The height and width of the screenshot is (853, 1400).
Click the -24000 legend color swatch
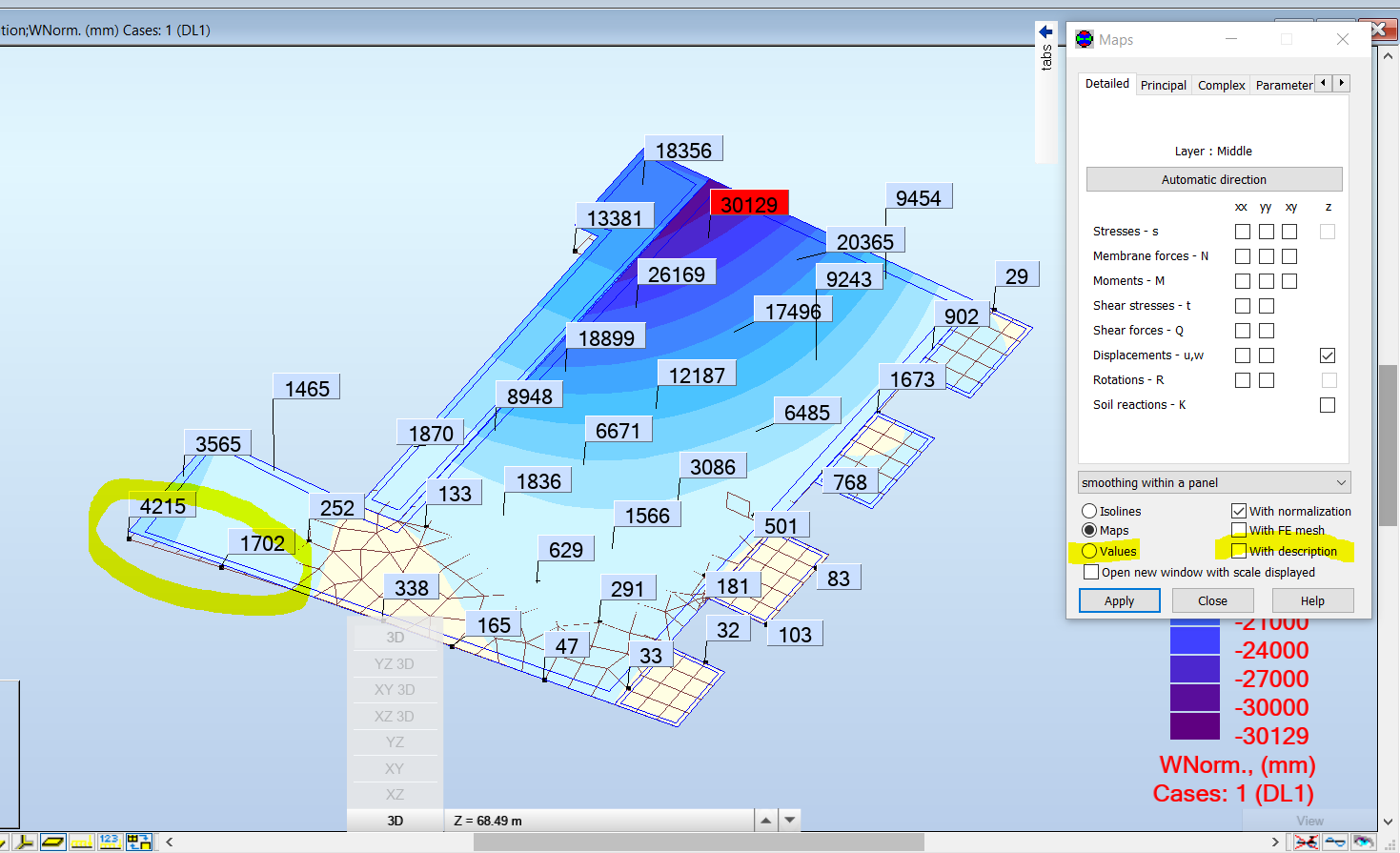[1195, 640]
